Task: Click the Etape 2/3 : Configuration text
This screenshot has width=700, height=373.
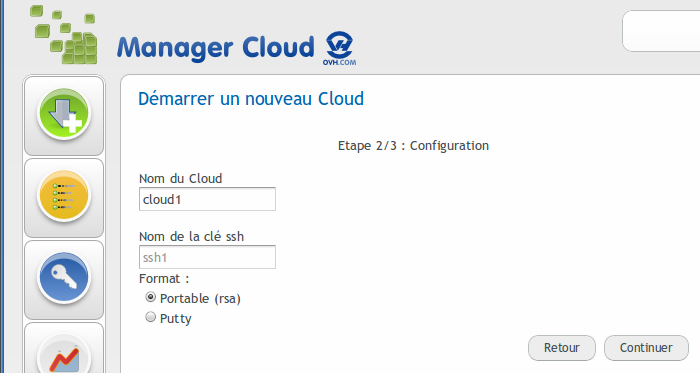Action: [413, 146]
